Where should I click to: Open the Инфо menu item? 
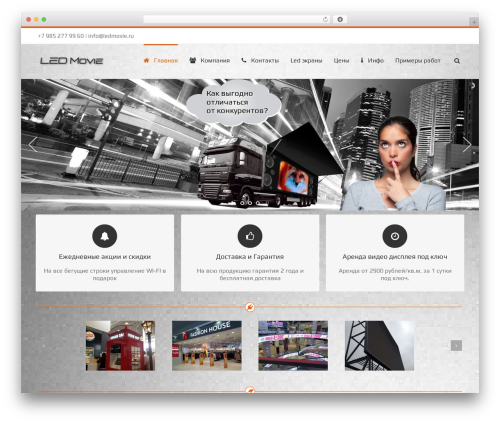coord(372,61)
